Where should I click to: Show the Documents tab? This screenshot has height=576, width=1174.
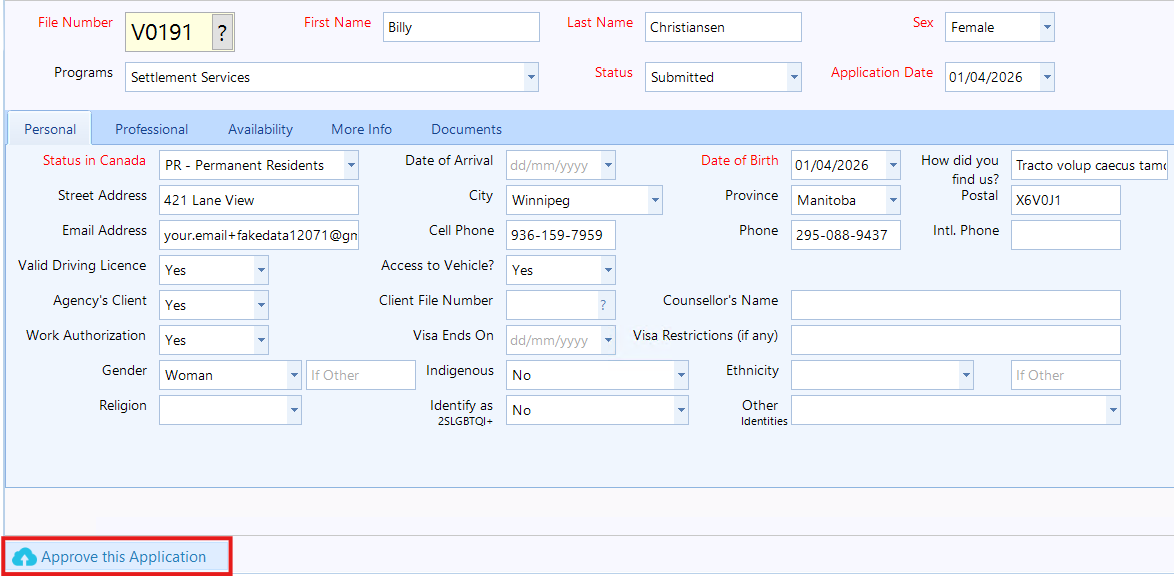point(466,129)
